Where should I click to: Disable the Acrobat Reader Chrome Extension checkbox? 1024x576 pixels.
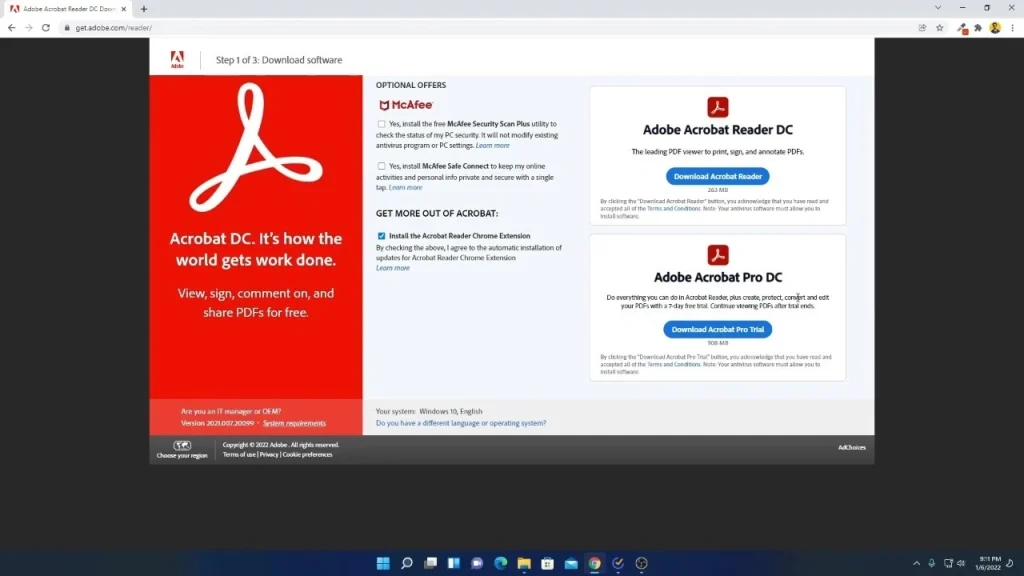click(x=381, y=236)
